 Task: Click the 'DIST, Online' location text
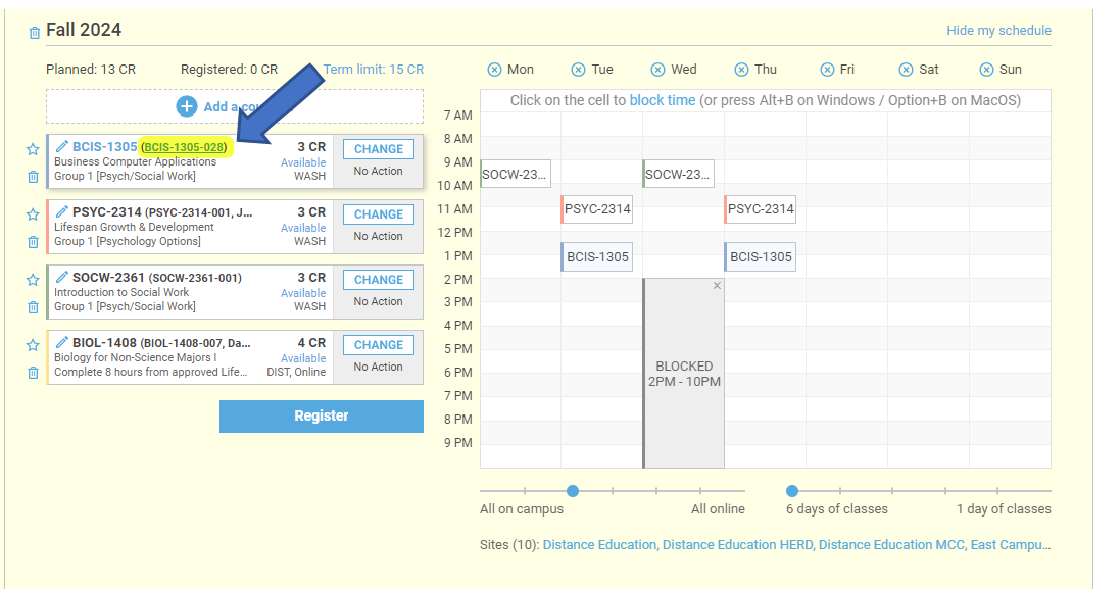(x=296, y=372)
